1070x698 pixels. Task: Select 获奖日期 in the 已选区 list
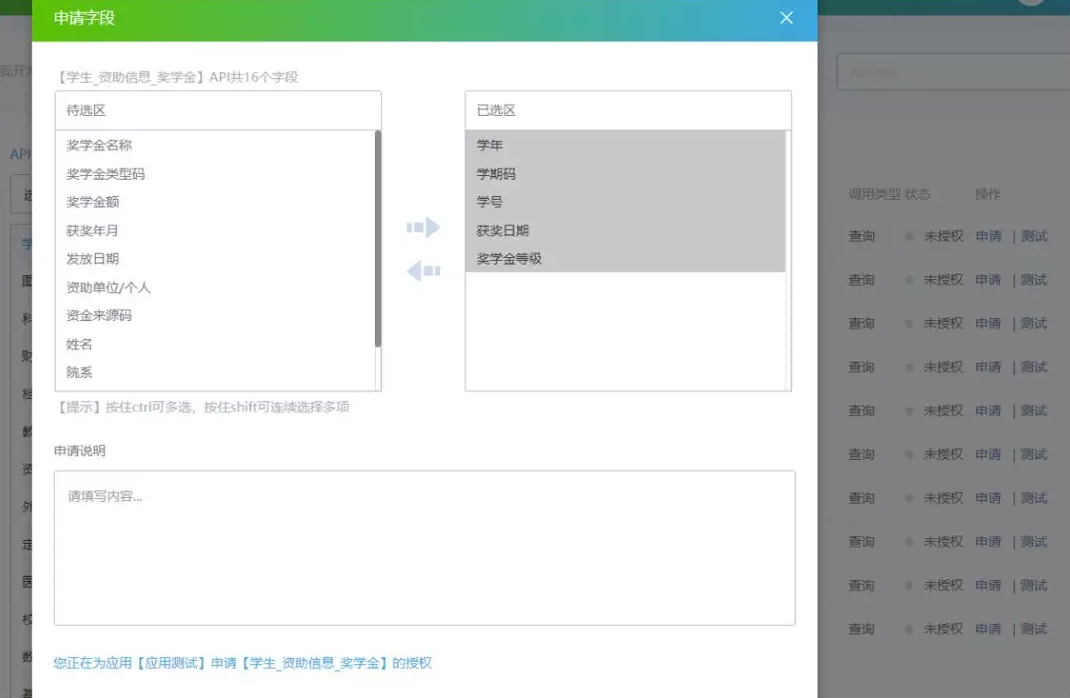tap(625, 231)
